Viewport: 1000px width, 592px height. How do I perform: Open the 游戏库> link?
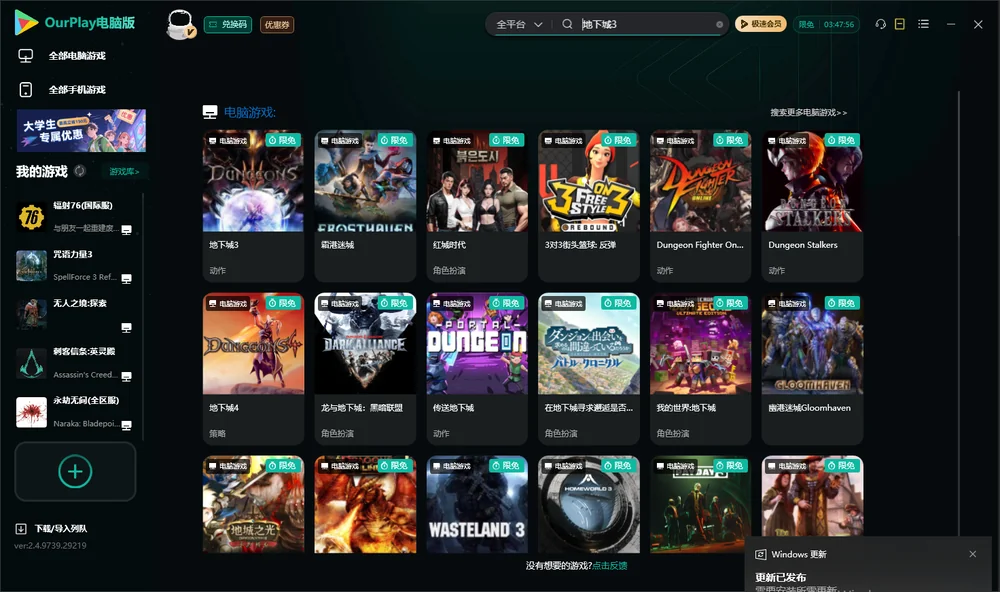[124, 172]
